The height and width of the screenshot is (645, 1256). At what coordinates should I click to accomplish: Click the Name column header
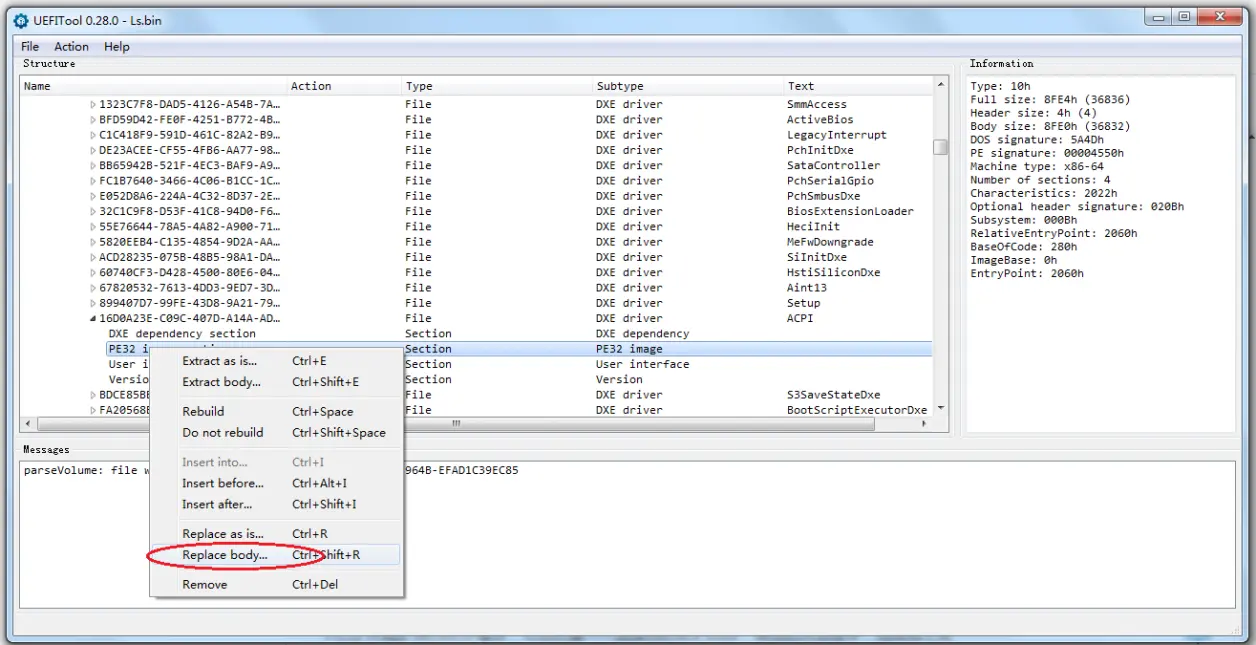pos(154,86)
